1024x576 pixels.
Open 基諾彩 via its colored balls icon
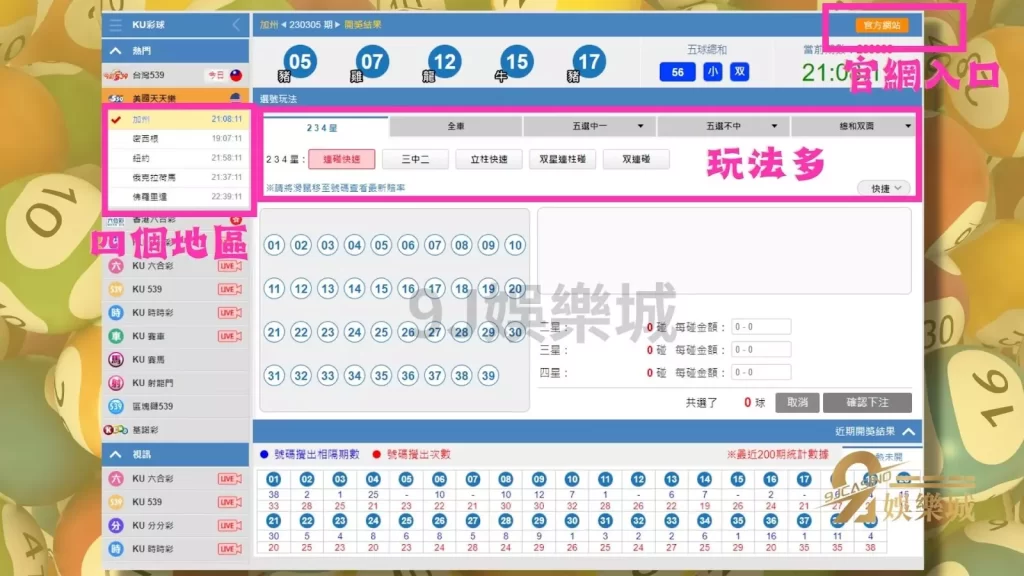click(x=116, y=430)
